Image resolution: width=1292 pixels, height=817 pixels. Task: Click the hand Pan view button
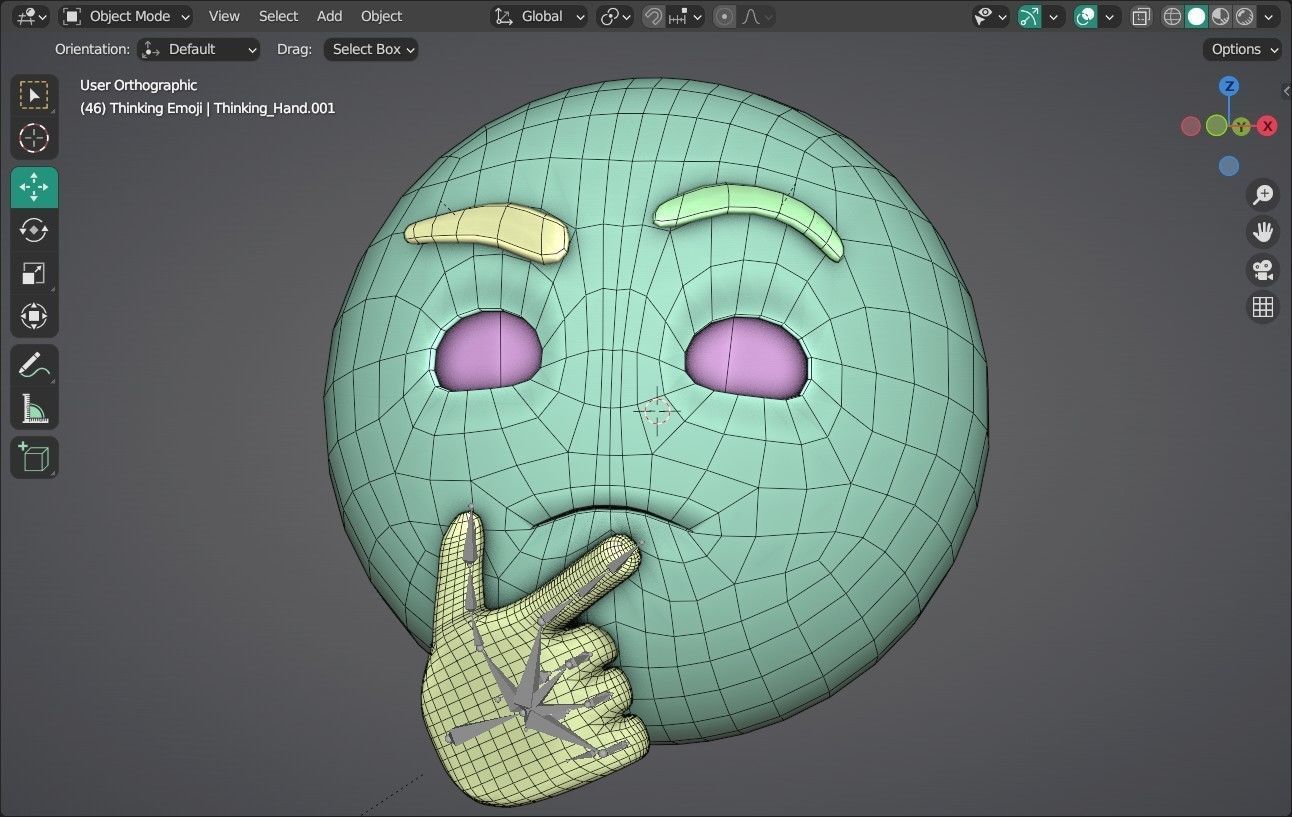coord(1263,232)
